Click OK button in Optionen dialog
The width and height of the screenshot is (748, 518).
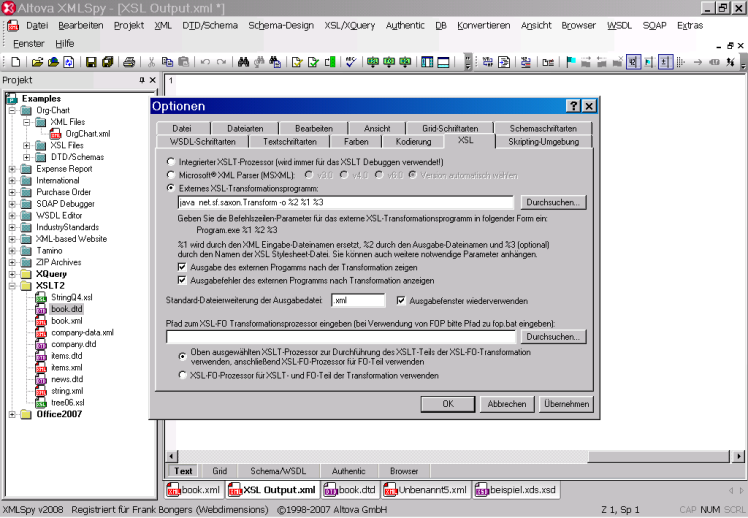(448, 404)
